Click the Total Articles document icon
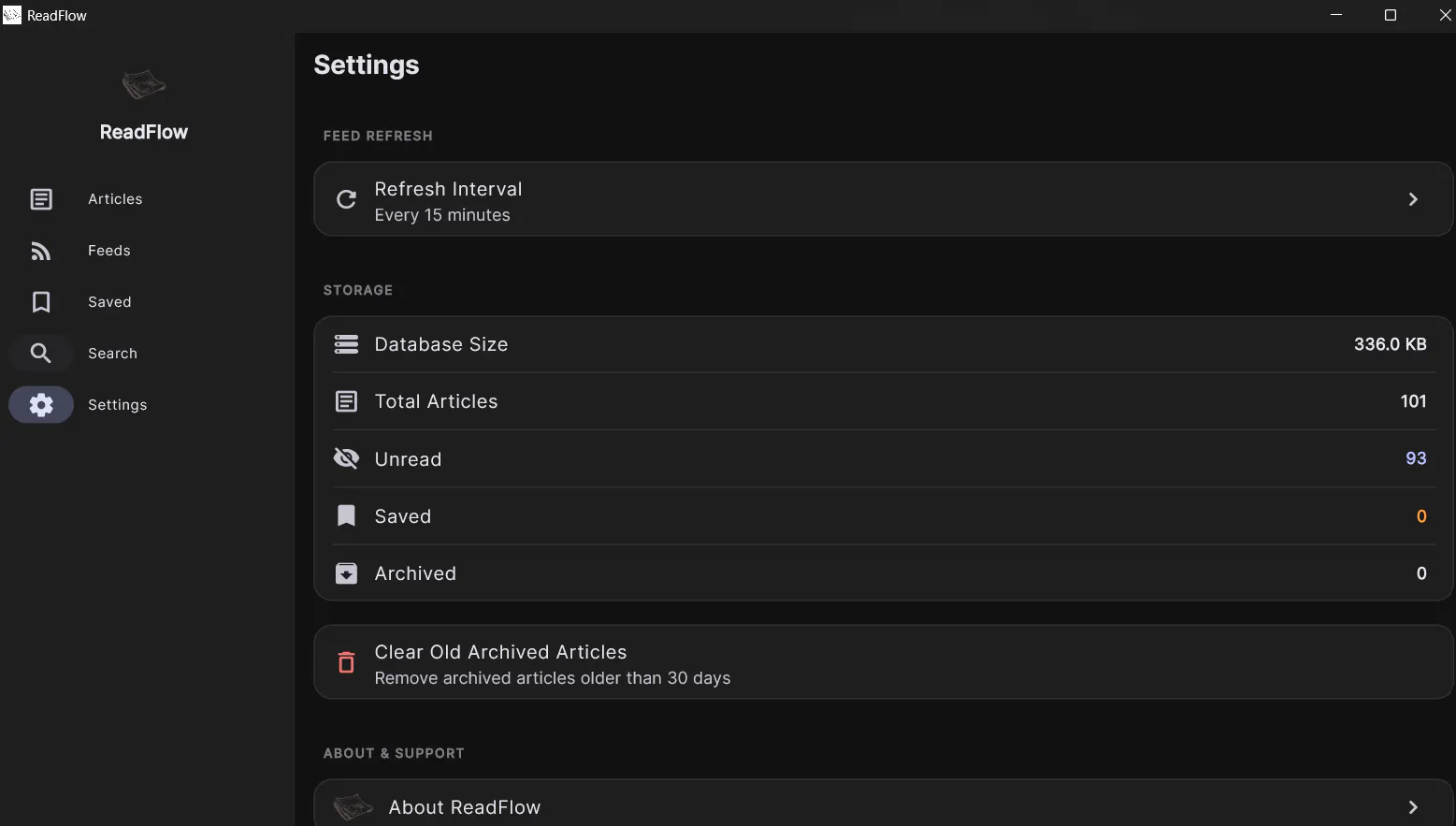This screenshot has width=1456, height=826. click(346, 401)
